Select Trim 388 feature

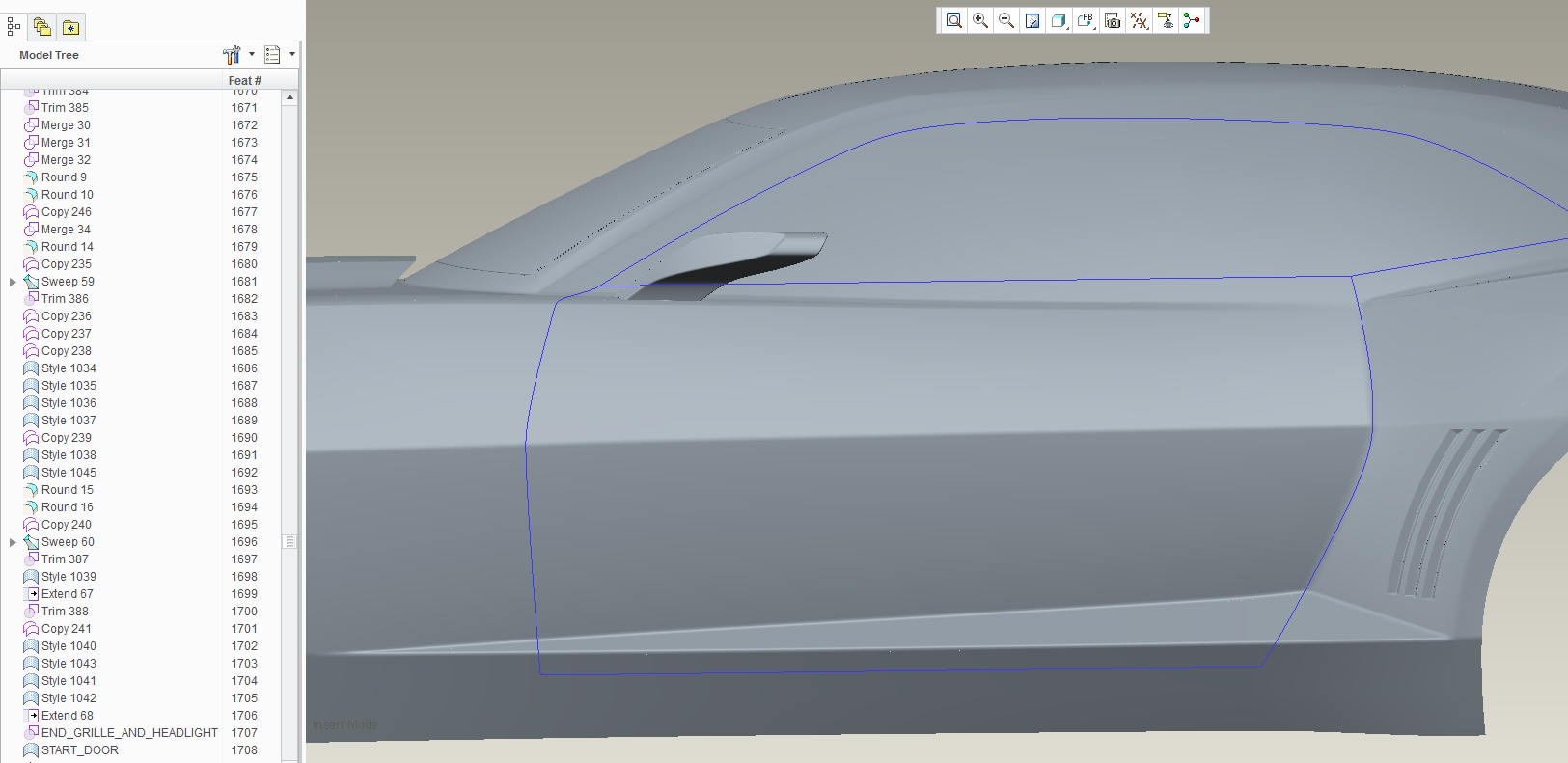pyautogui.click(x=65, y=612)
